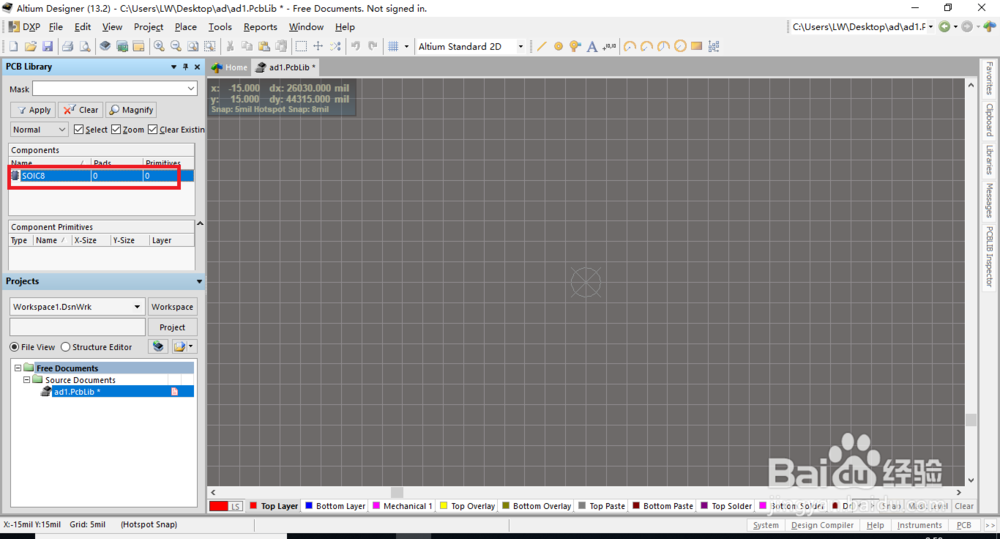Select the Place Pad tool

point(559,46)
